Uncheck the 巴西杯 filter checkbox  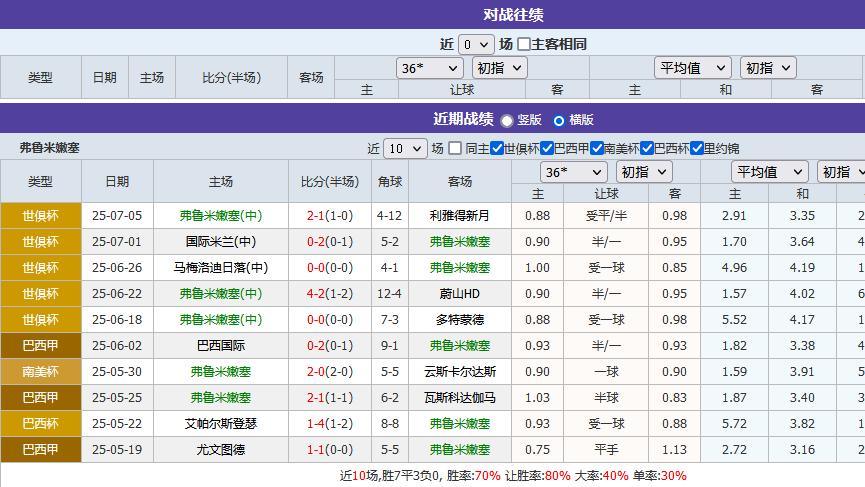[x=647, y=148]
